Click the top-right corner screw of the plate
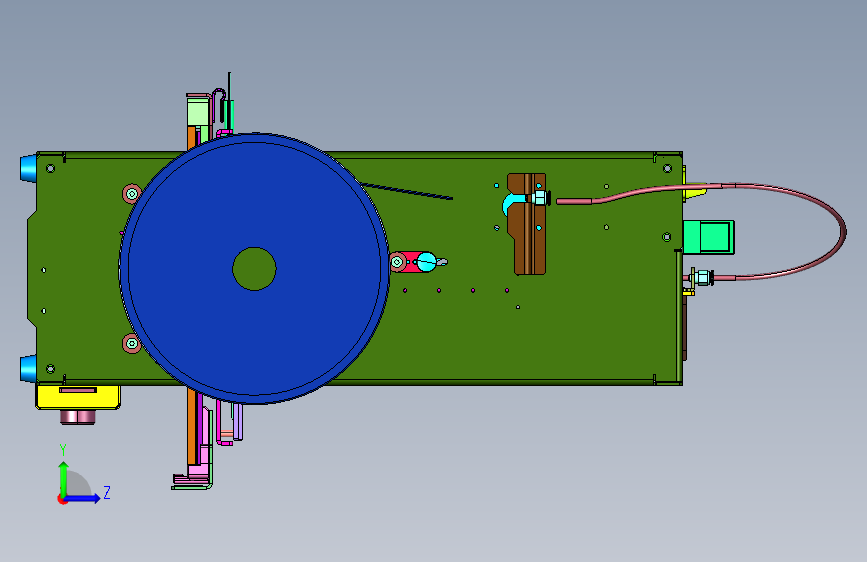This screenshot has width=867, height=562. pos(667,168)
